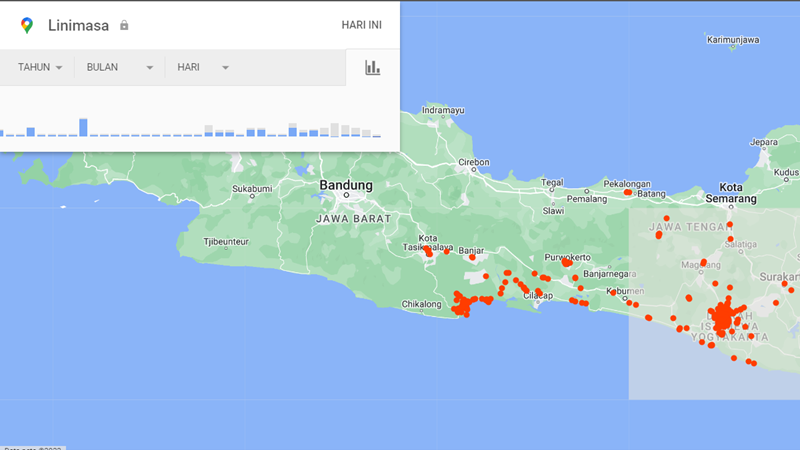800x450 pixels.
Task: Click the Google Maps pin logo
Action: pos(27,25)
